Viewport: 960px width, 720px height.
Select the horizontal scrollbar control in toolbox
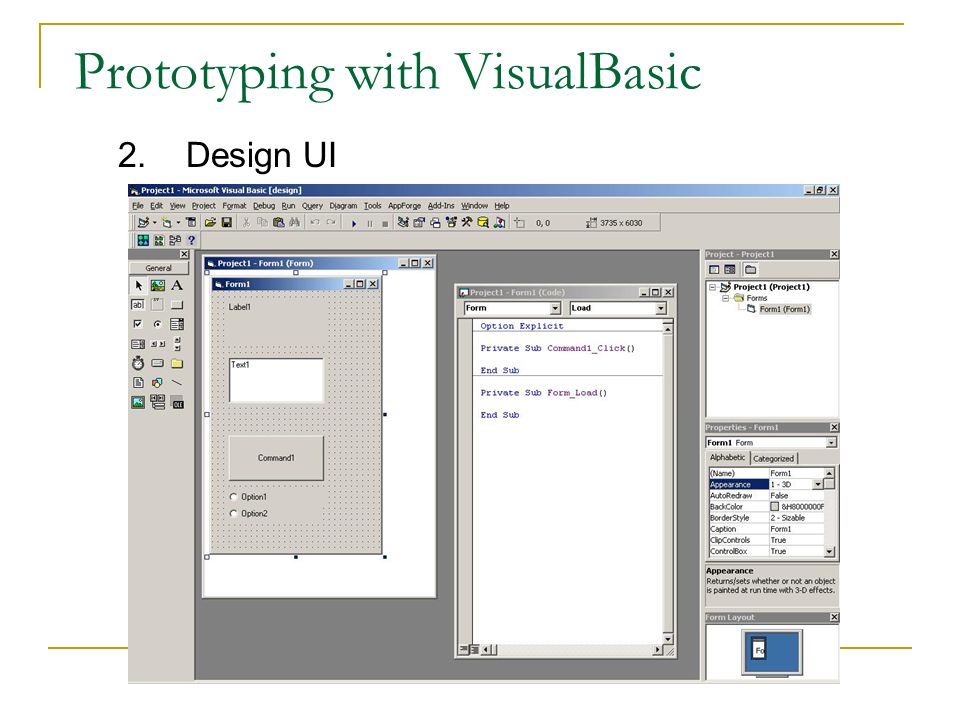(158, 343)
